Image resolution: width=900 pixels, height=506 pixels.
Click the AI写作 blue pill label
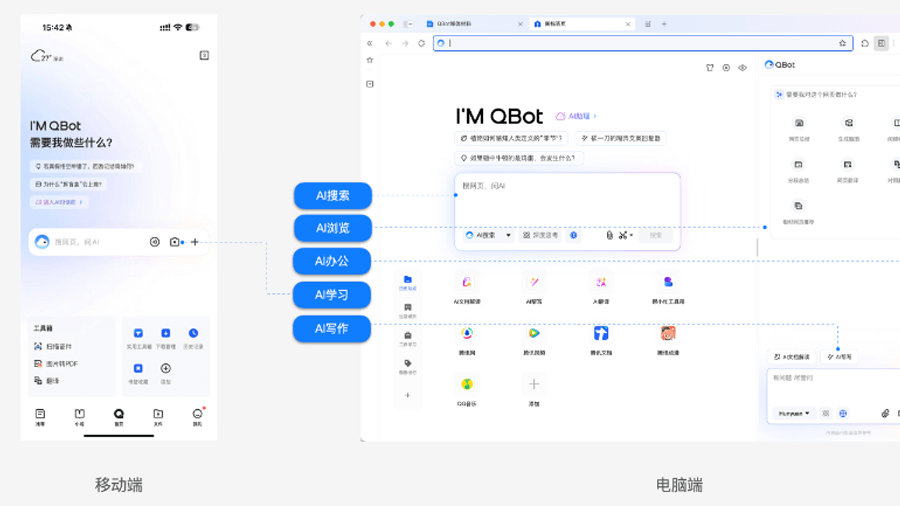[x=332, y=329]
